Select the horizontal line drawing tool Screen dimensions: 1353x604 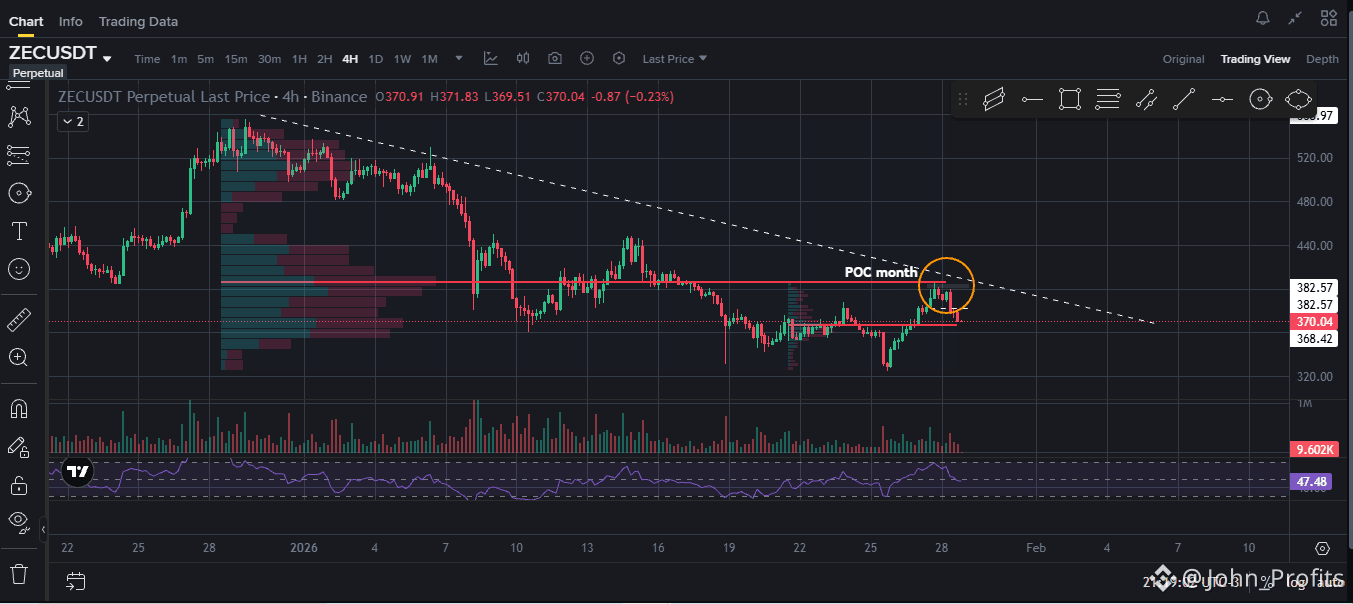click(1222, 99)
